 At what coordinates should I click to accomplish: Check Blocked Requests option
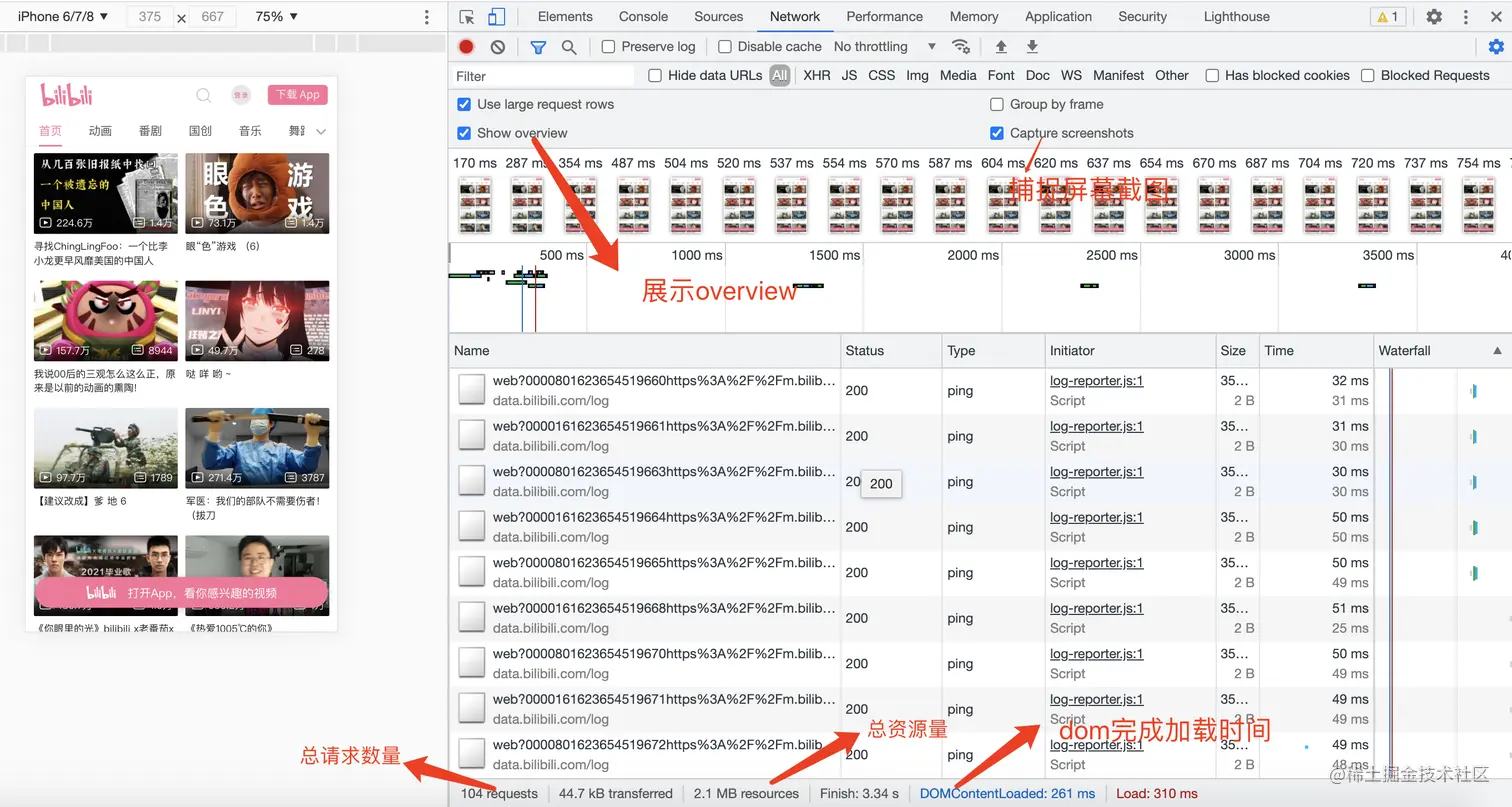[1368, 75]
